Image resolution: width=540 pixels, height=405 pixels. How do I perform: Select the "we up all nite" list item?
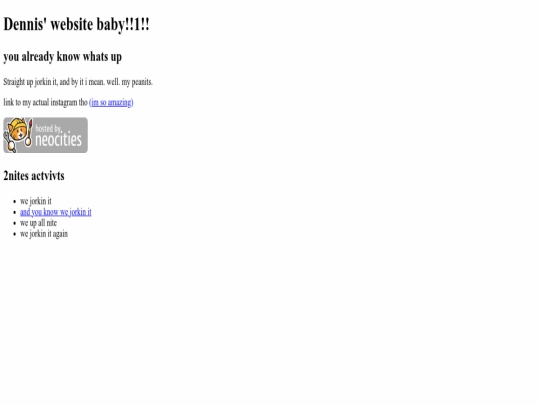tap(39, 223)
